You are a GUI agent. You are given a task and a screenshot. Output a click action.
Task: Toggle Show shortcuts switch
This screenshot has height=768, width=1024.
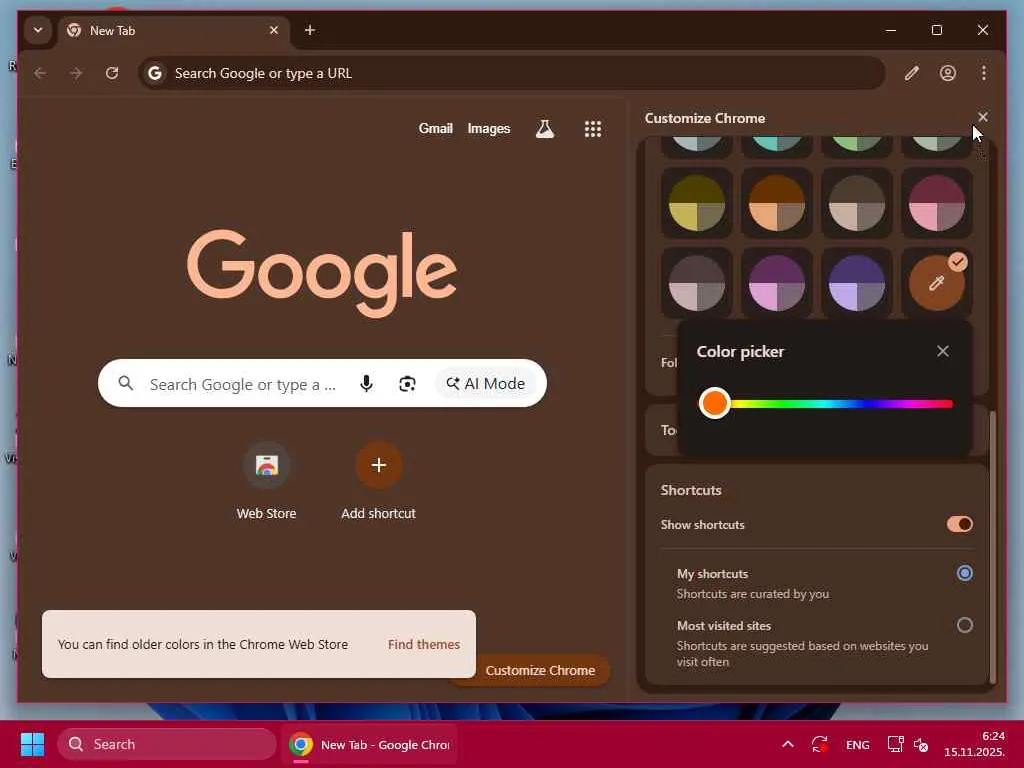959,524
